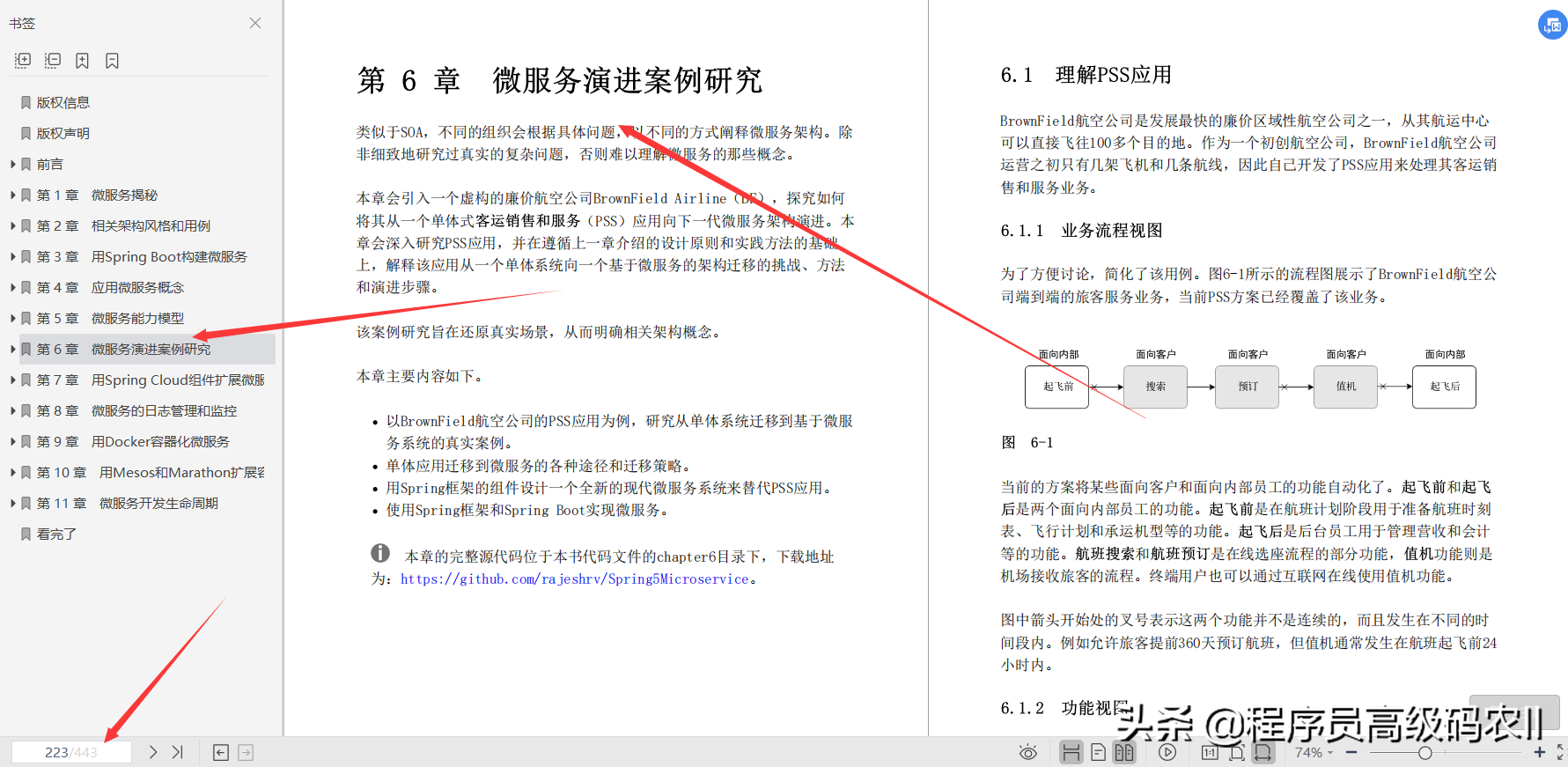The height and width of the screenshot is (767, 1568).
Task: Toggle continuous scrolling layout
Action: tap(1071, 752)
